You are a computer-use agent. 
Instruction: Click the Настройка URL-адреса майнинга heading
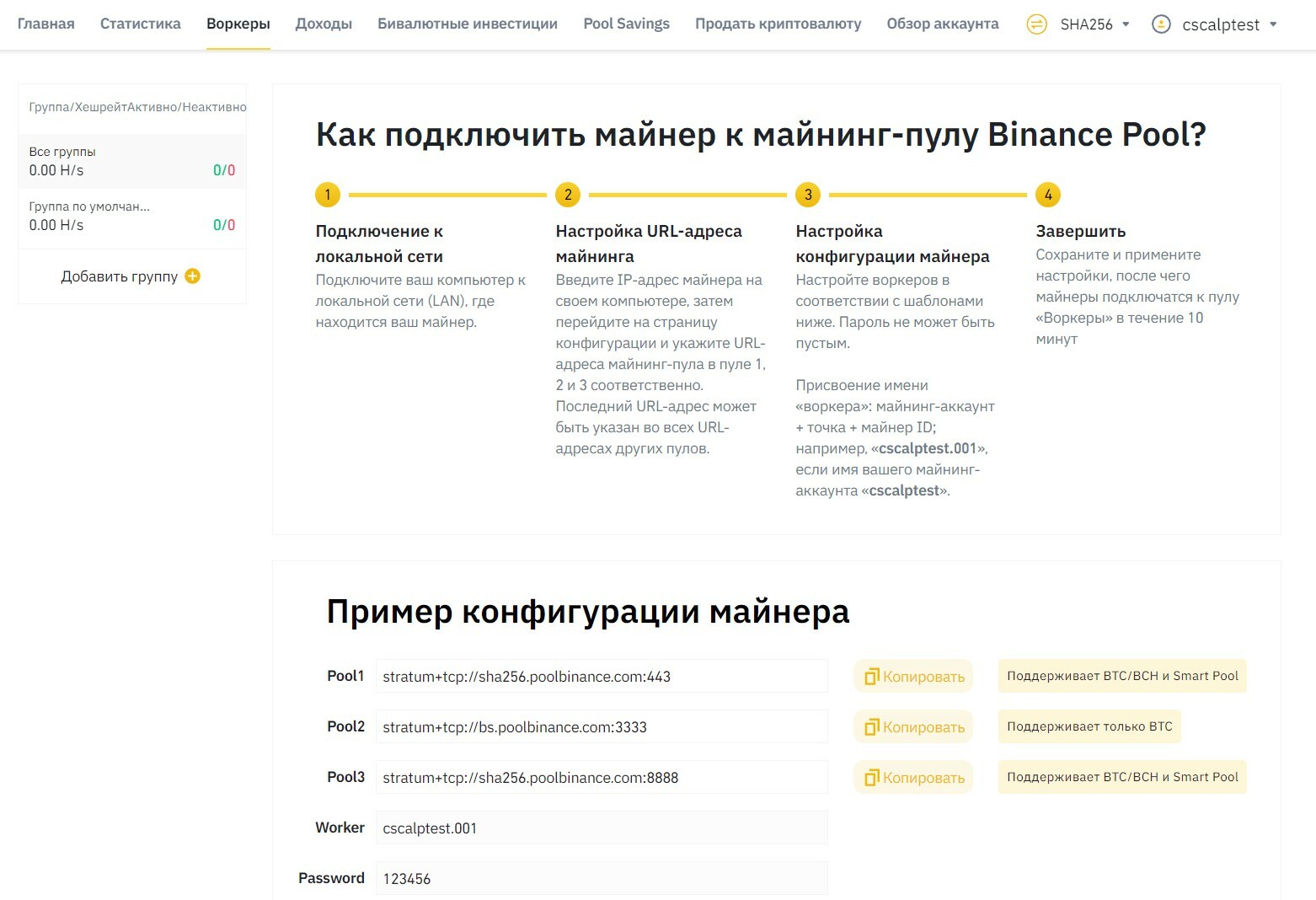(649, 244)
